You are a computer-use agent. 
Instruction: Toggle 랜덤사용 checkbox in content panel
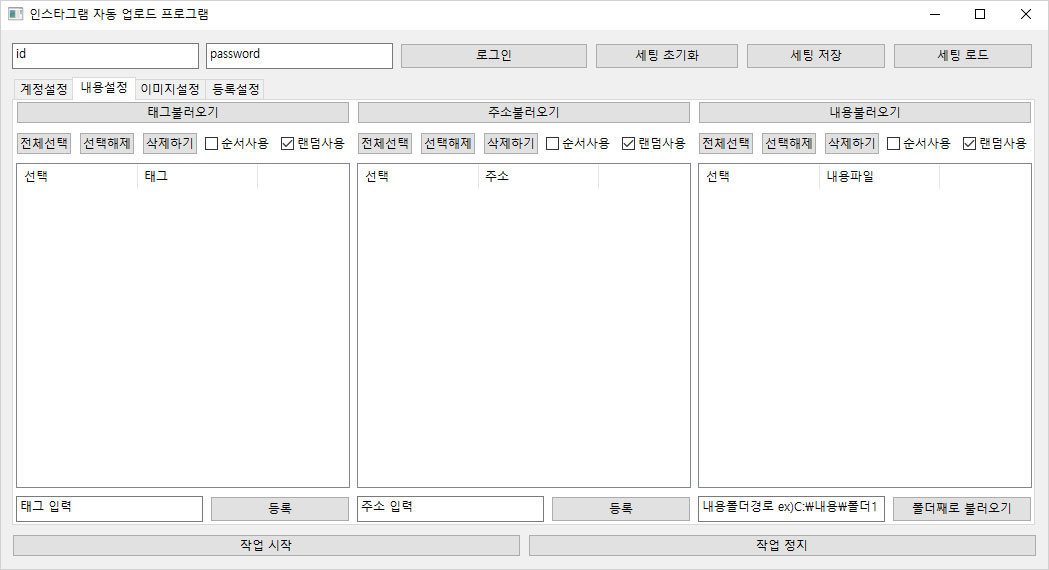pyautogui.click(x=995, y=143)
